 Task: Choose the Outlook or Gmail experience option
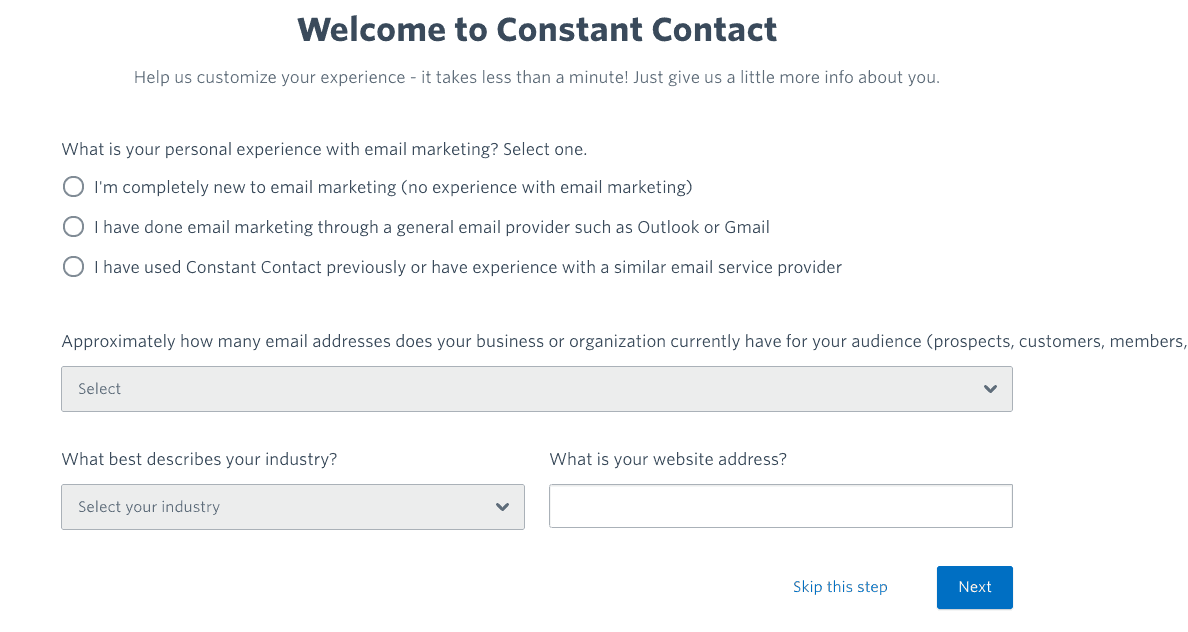pyautogui.click(x=73, y=226)
